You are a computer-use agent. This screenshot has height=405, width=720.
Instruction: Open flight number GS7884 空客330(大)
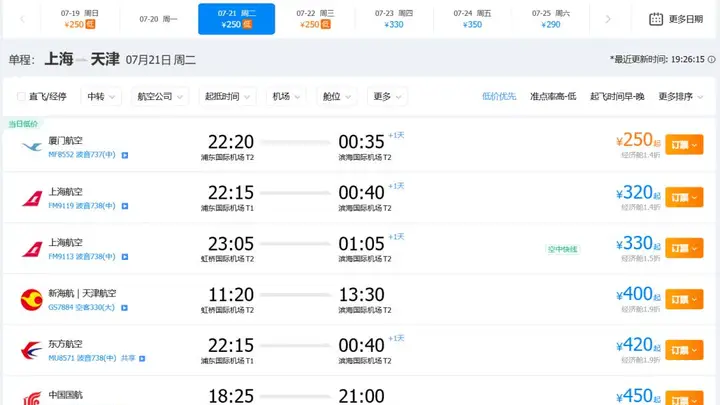[x=81, y=307]
